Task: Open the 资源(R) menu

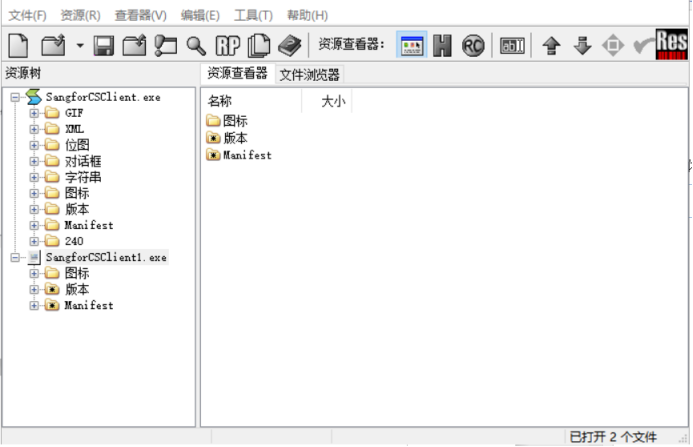Action: [80, 15]
